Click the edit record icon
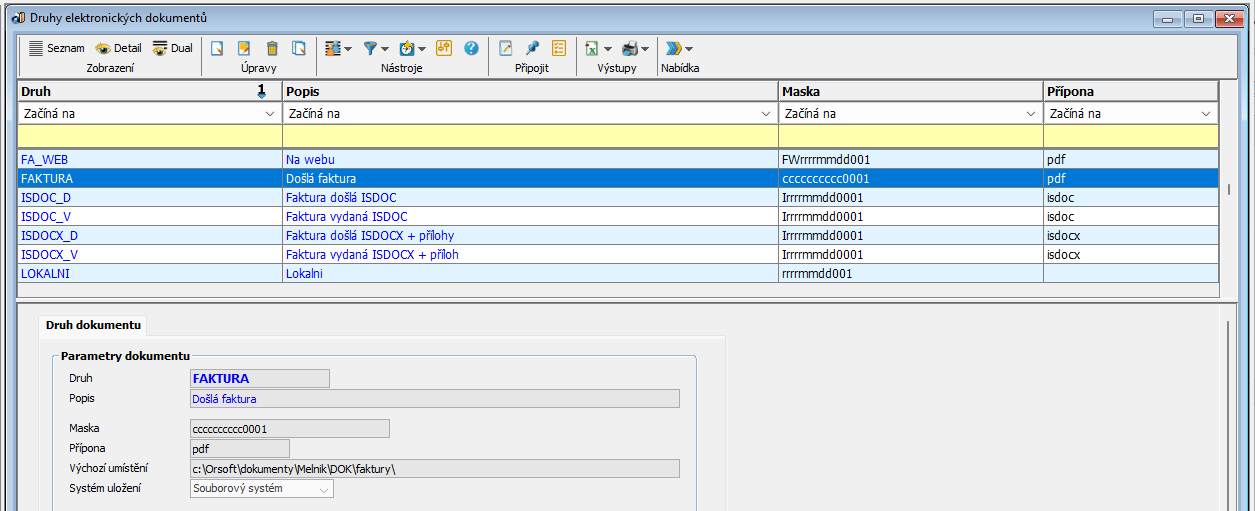The width and height of the screenshot is (1255, 511). point(244,48)
